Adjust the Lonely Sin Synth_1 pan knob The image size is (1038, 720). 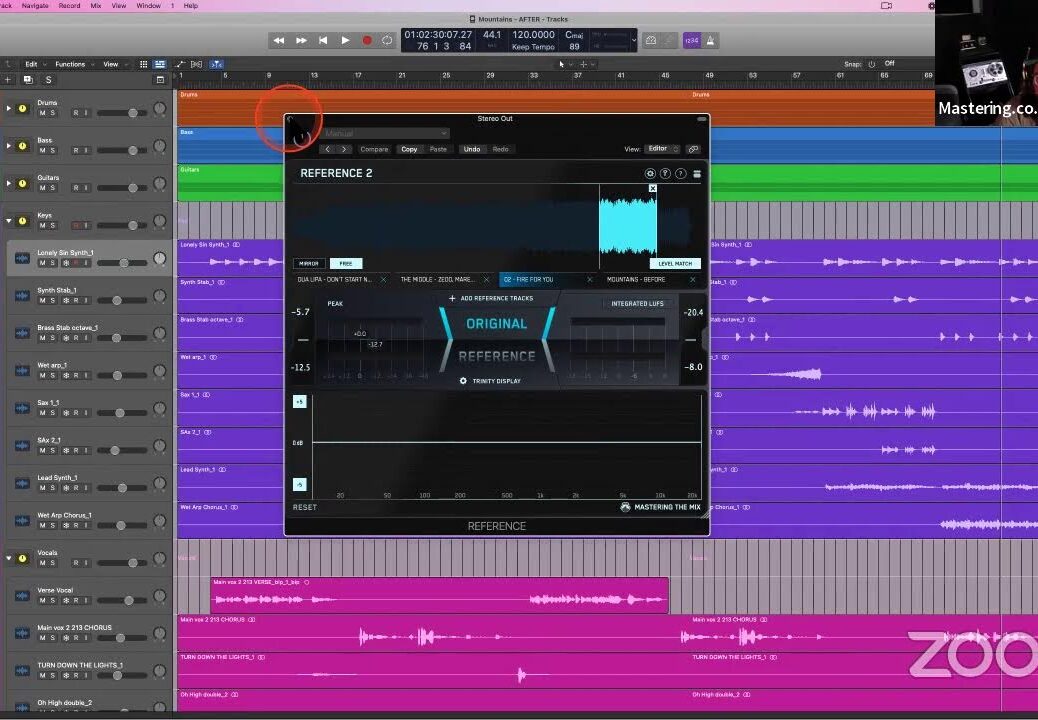pyautogui.click(x=160, y=258)
